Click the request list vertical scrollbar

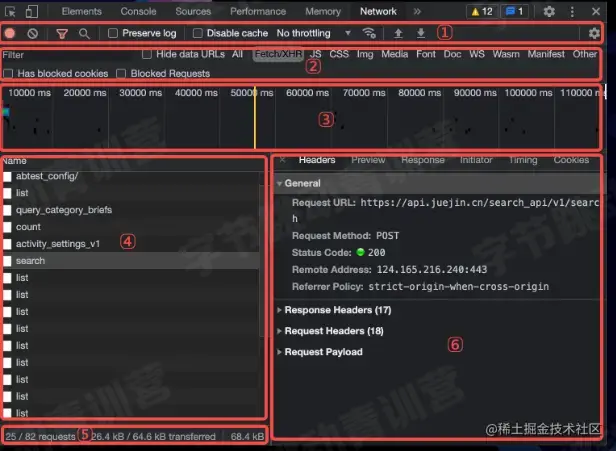[262, 259]
